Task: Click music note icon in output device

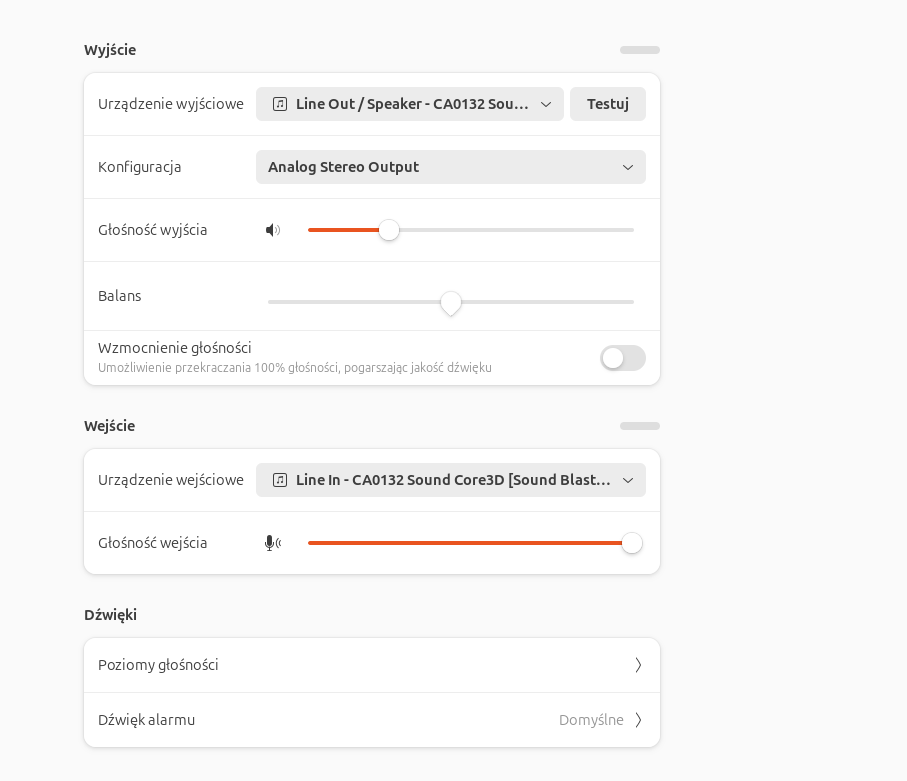Action: (x=280, y=104)
